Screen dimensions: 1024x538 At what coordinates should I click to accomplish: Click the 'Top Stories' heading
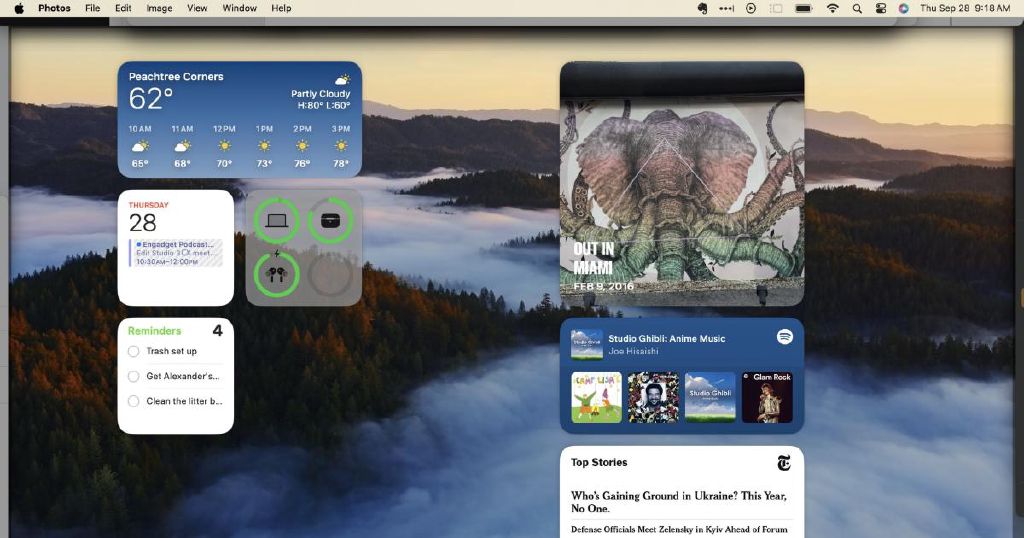[599, 462]
